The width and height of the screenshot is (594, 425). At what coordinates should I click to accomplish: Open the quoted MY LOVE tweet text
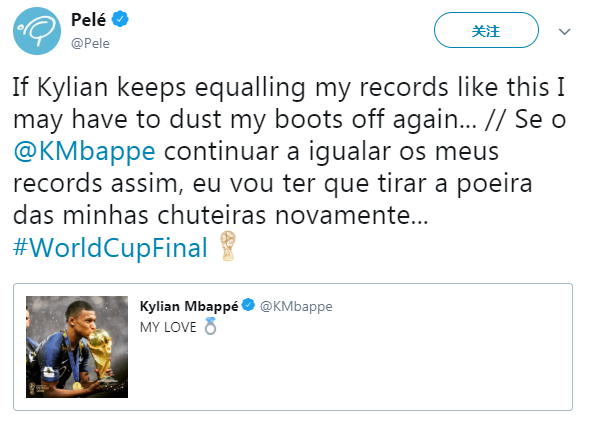coord(168,327)
